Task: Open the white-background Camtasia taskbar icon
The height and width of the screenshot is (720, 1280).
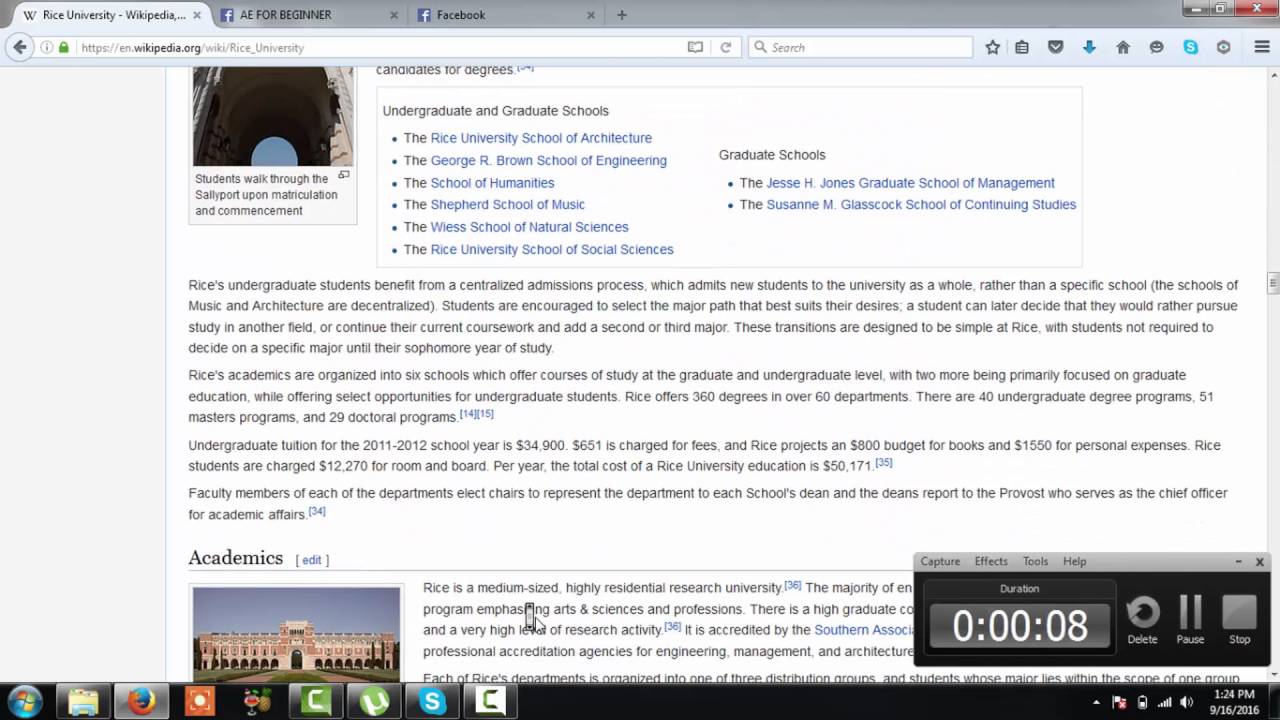Action: [x=490, y=701]
